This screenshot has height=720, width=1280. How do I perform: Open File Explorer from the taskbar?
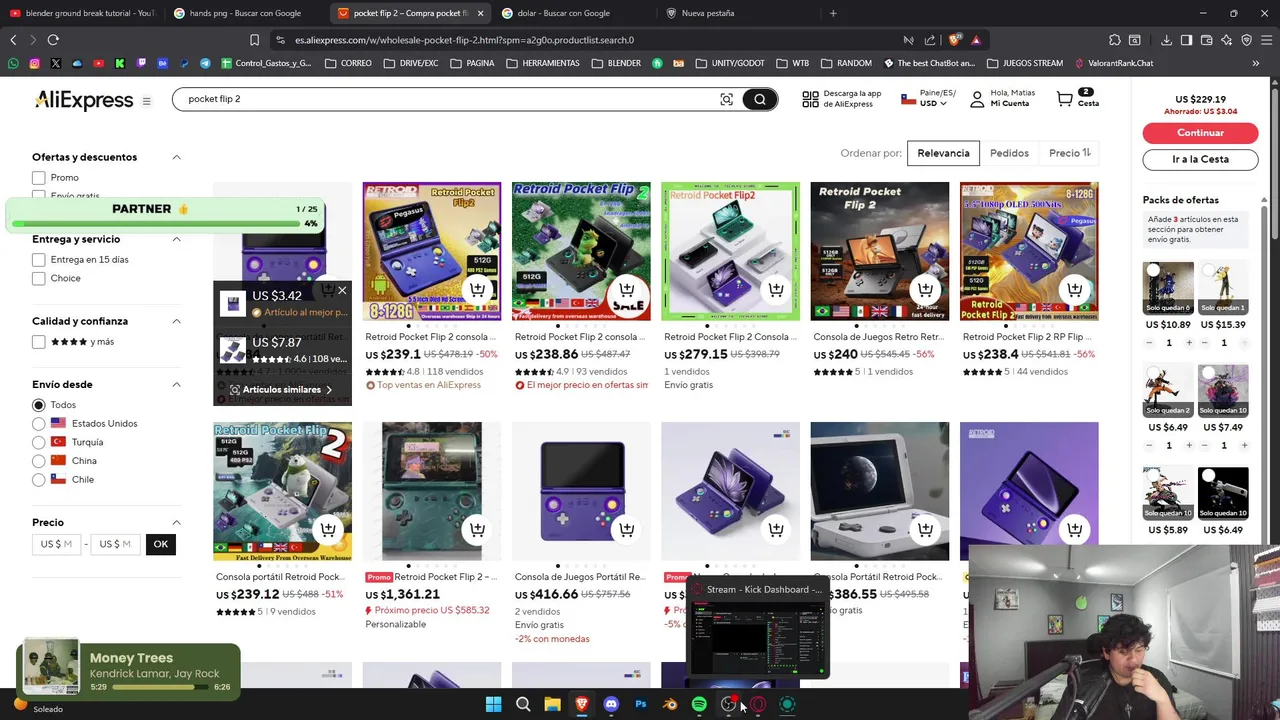coord(552,704)
